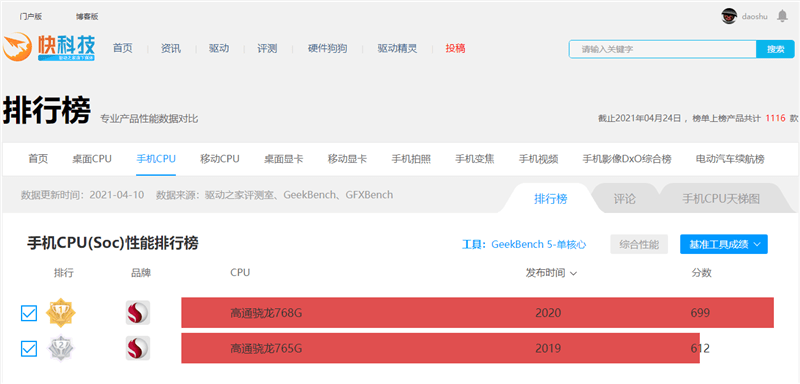Focus the keyword search input field
This screenshot has width=800, height=384.
click(x=662, y=49)
